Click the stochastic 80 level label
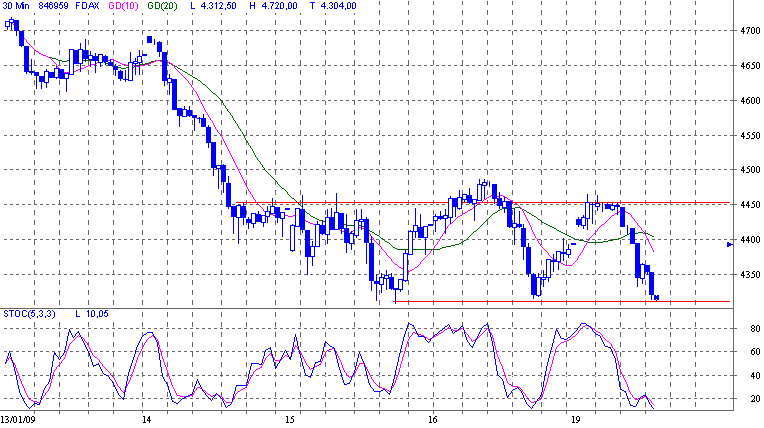Viewport: 764px width, 428px height. pos(755,329)
